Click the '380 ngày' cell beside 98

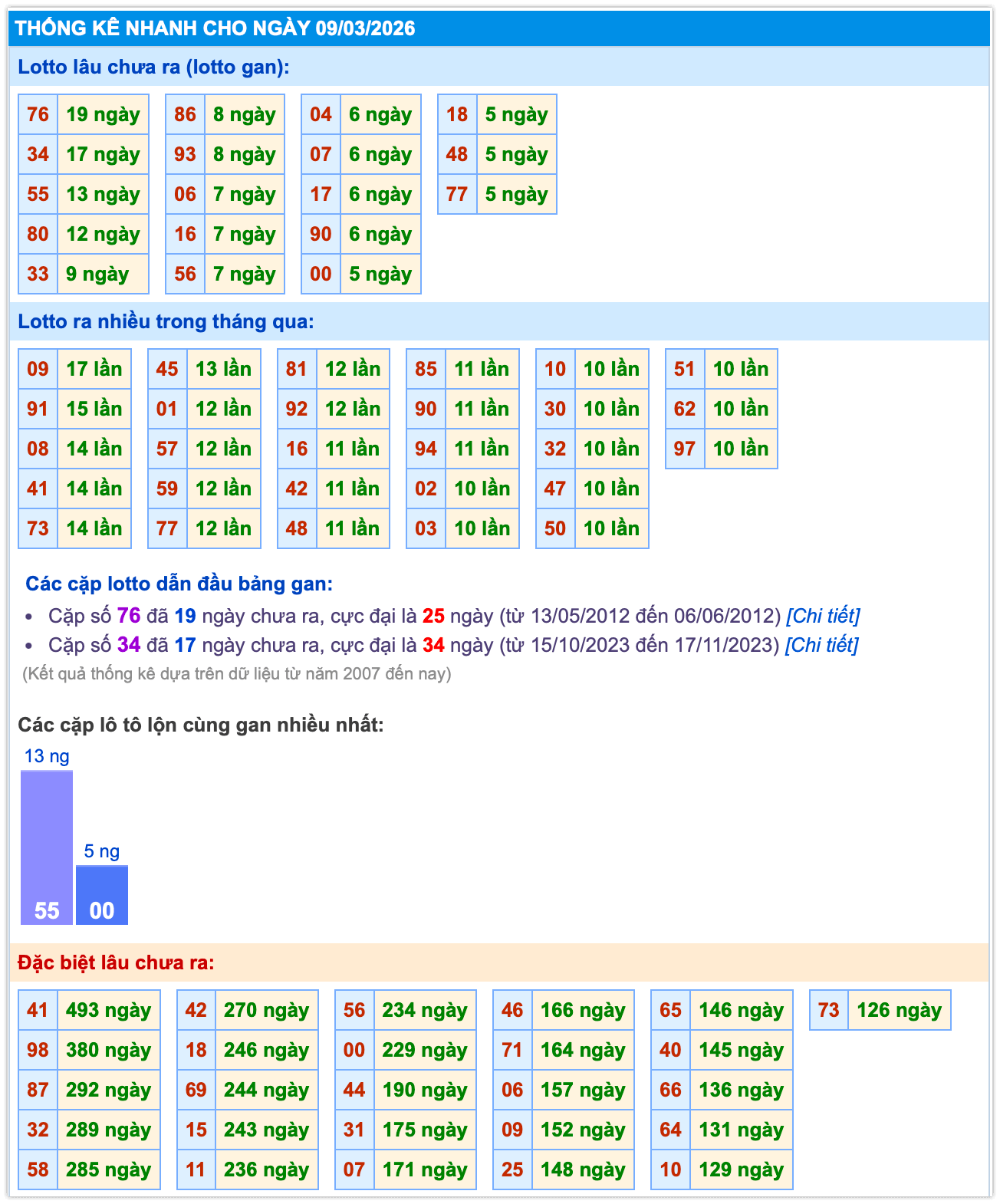point(108,1050)
